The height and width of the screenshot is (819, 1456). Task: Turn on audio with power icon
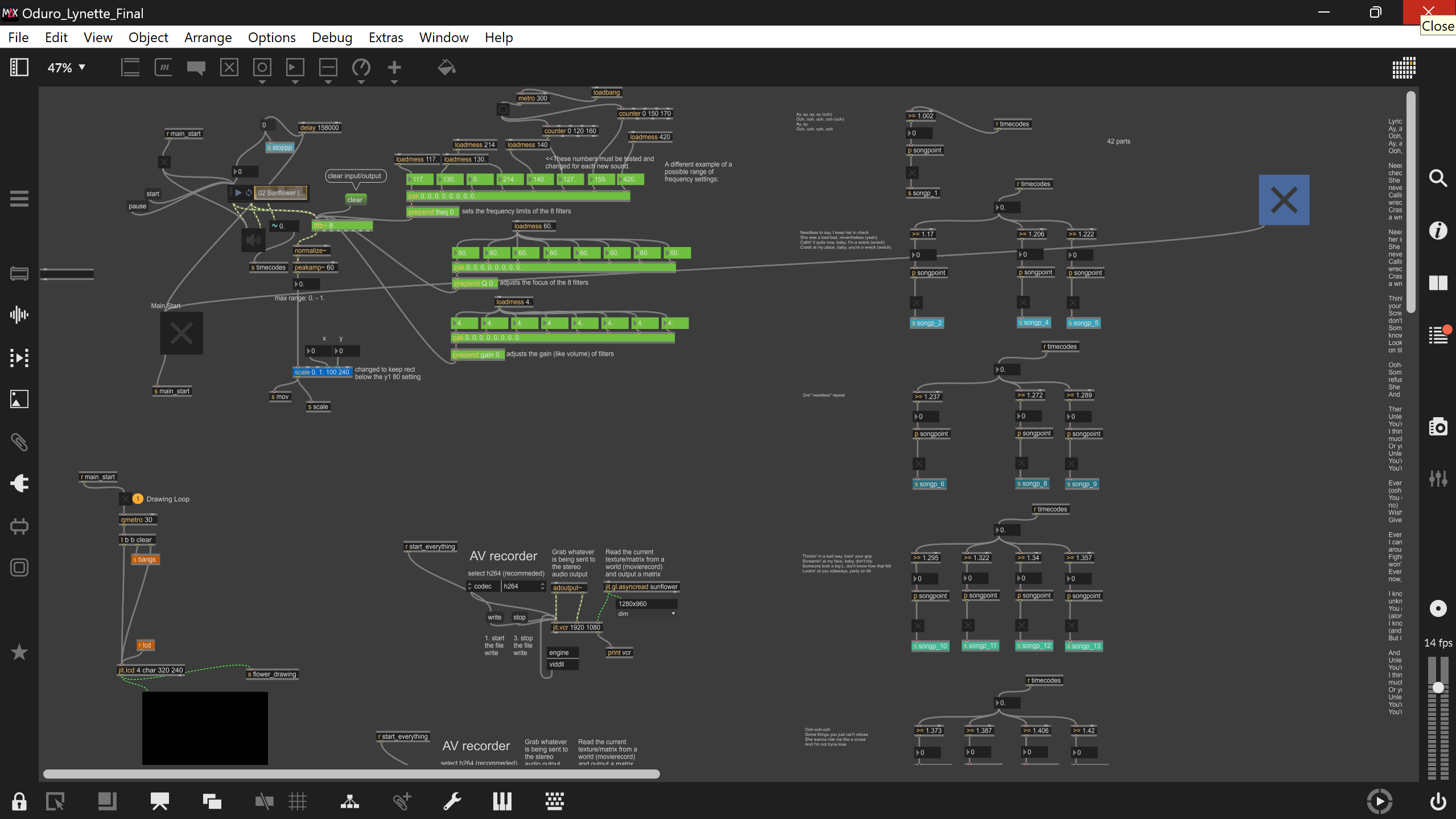[1438, 801]
